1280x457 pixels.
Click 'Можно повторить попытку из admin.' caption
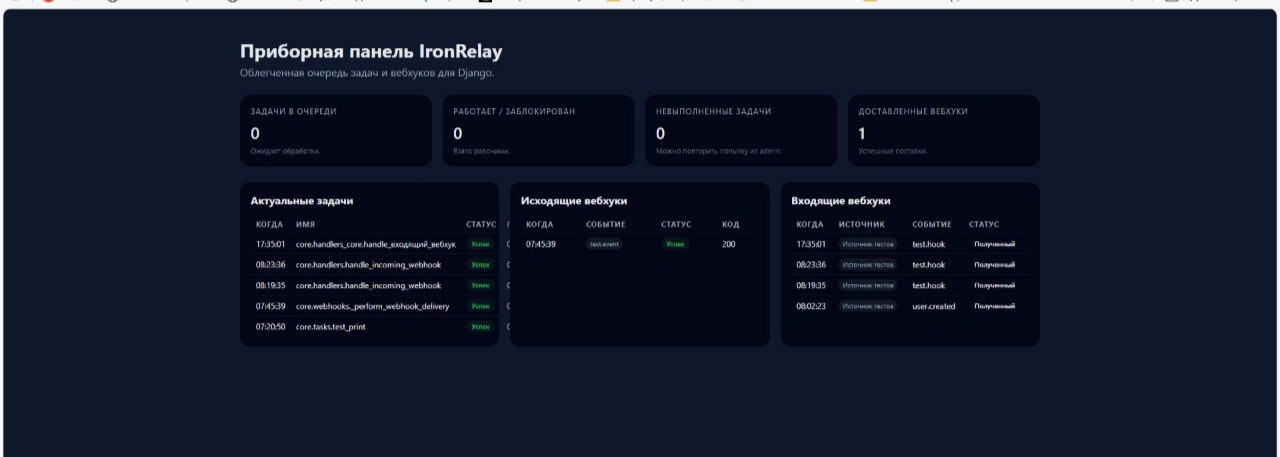click(x=719, y=151)
